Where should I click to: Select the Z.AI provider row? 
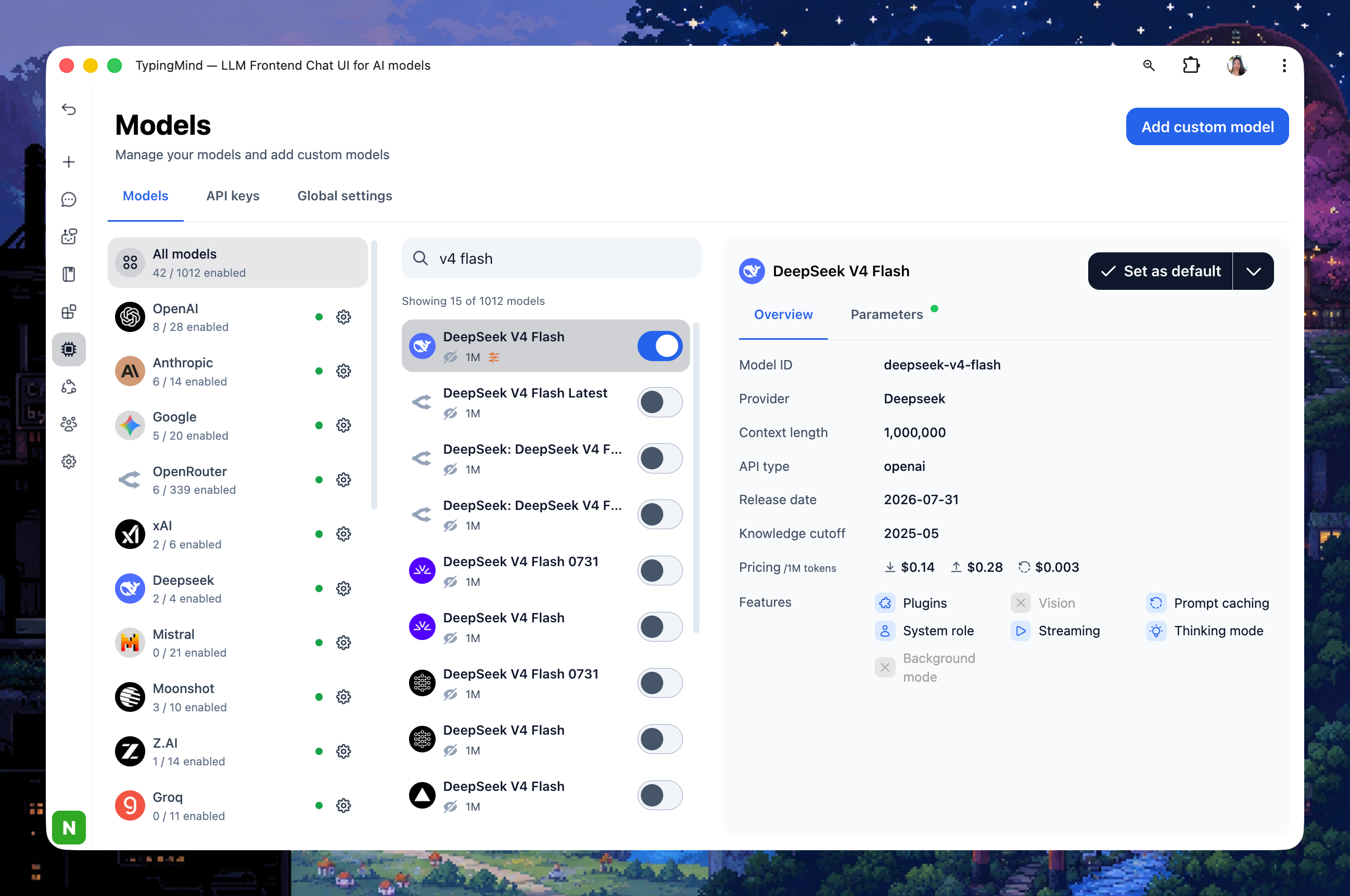click(x=237, y=751)
